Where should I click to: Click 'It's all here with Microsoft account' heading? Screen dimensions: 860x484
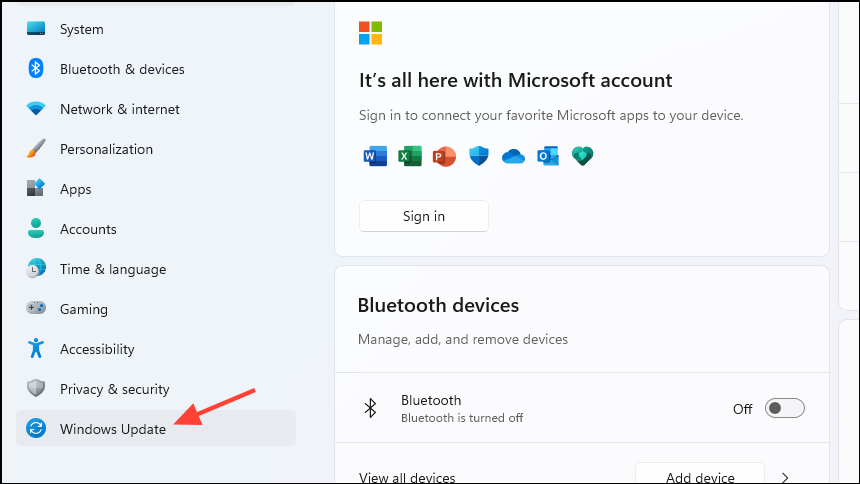coord(516,81)
